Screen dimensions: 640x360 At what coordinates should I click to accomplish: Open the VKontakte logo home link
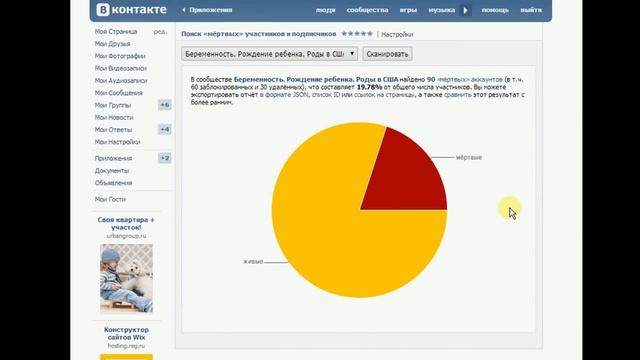click(131, 9)
